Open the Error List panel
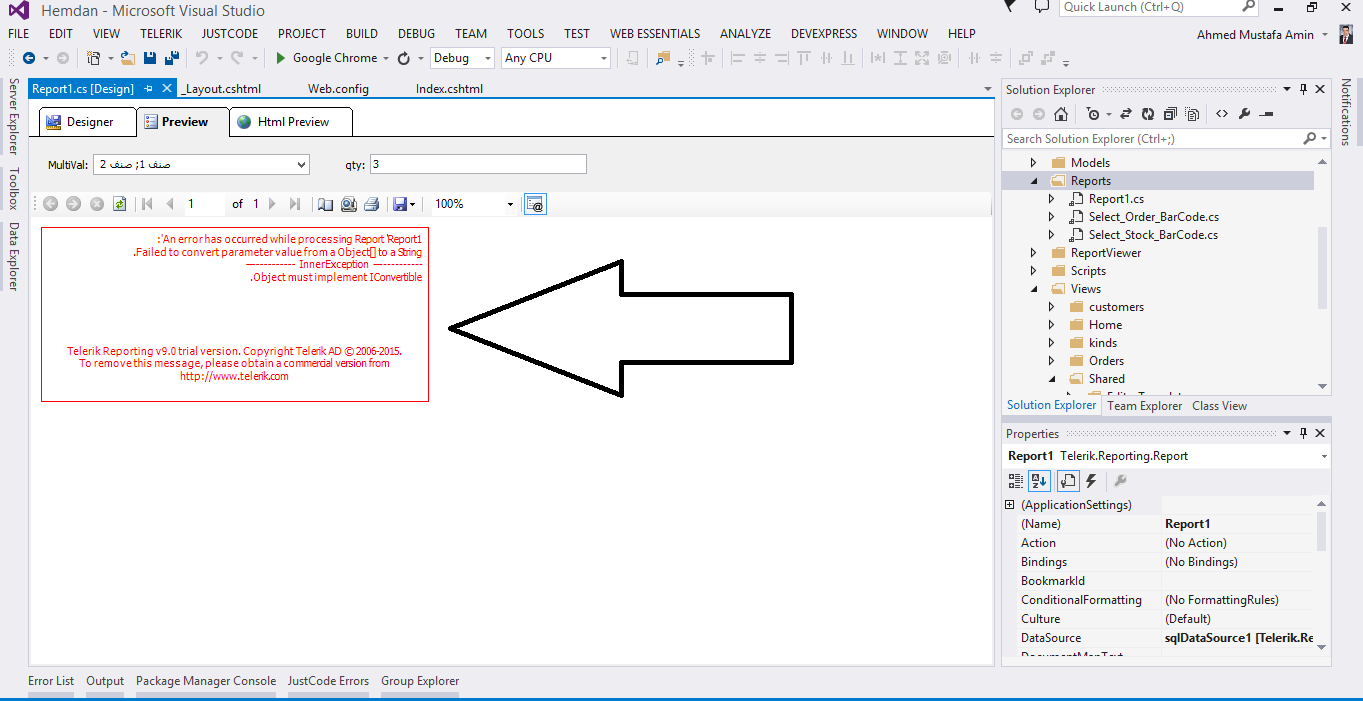This screenshot has width=1363, height=701. coord(51,681)
